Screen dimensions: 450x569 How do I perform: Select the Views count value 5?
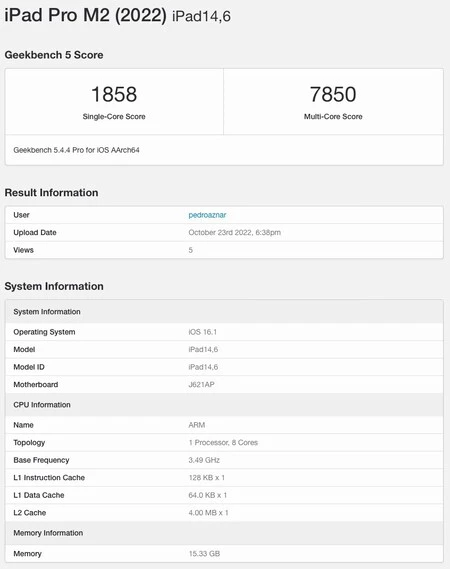point(191,250)
